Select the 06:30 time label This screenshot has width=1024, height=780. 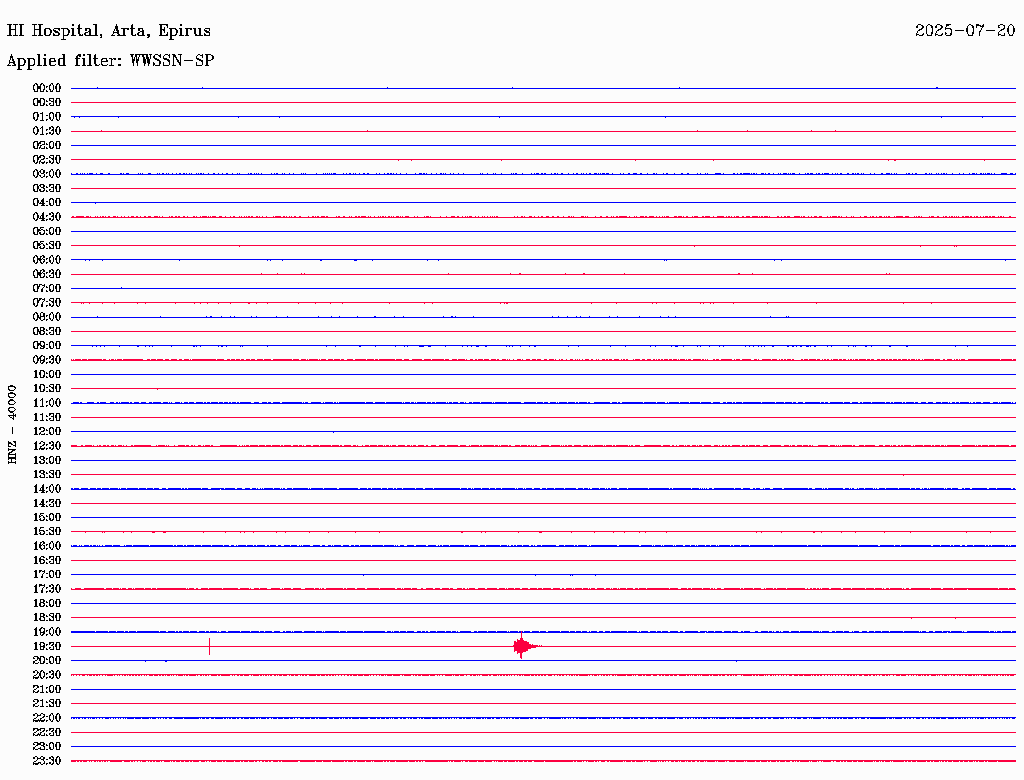pyautogui.click(x=47, y=274)
